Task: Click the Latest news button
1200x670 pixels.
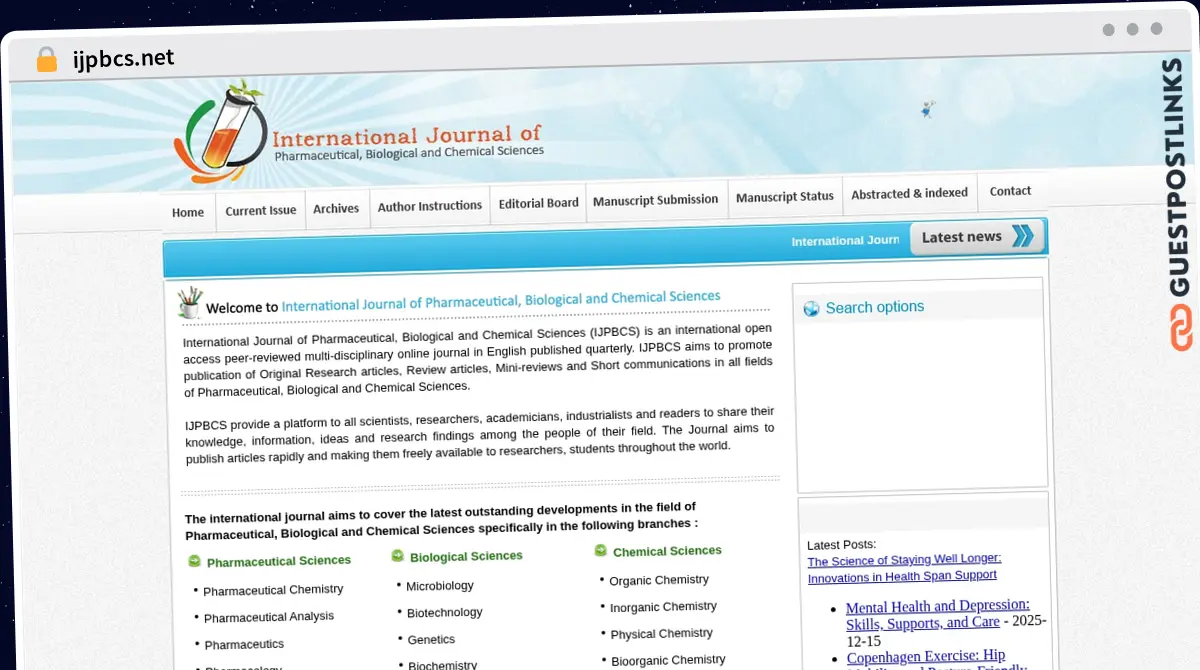Action: click(977, 237)
